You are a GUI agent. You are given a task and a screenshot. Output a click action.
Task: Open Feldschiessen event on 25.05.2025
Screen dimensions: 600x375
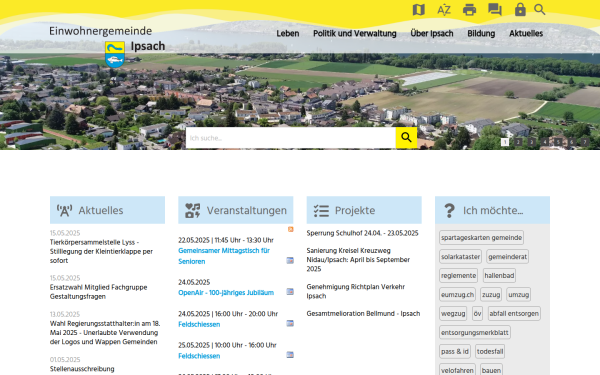coord(199,356)
